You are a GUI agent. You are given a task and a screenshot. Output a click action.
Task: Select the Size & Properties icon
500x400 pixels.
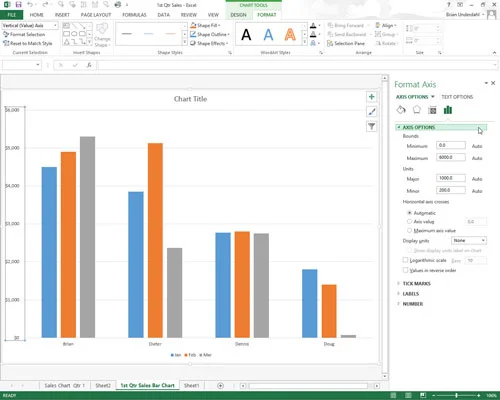(432, 110)
